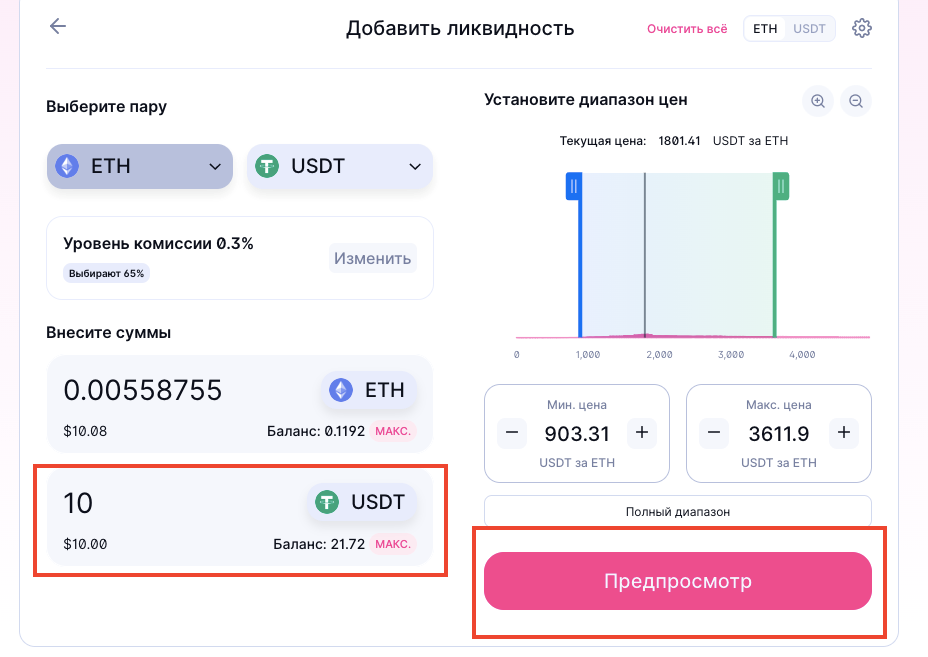Select the blue minimum price range handle
This screenshot has width=928, height=657.
click(573, 186)
